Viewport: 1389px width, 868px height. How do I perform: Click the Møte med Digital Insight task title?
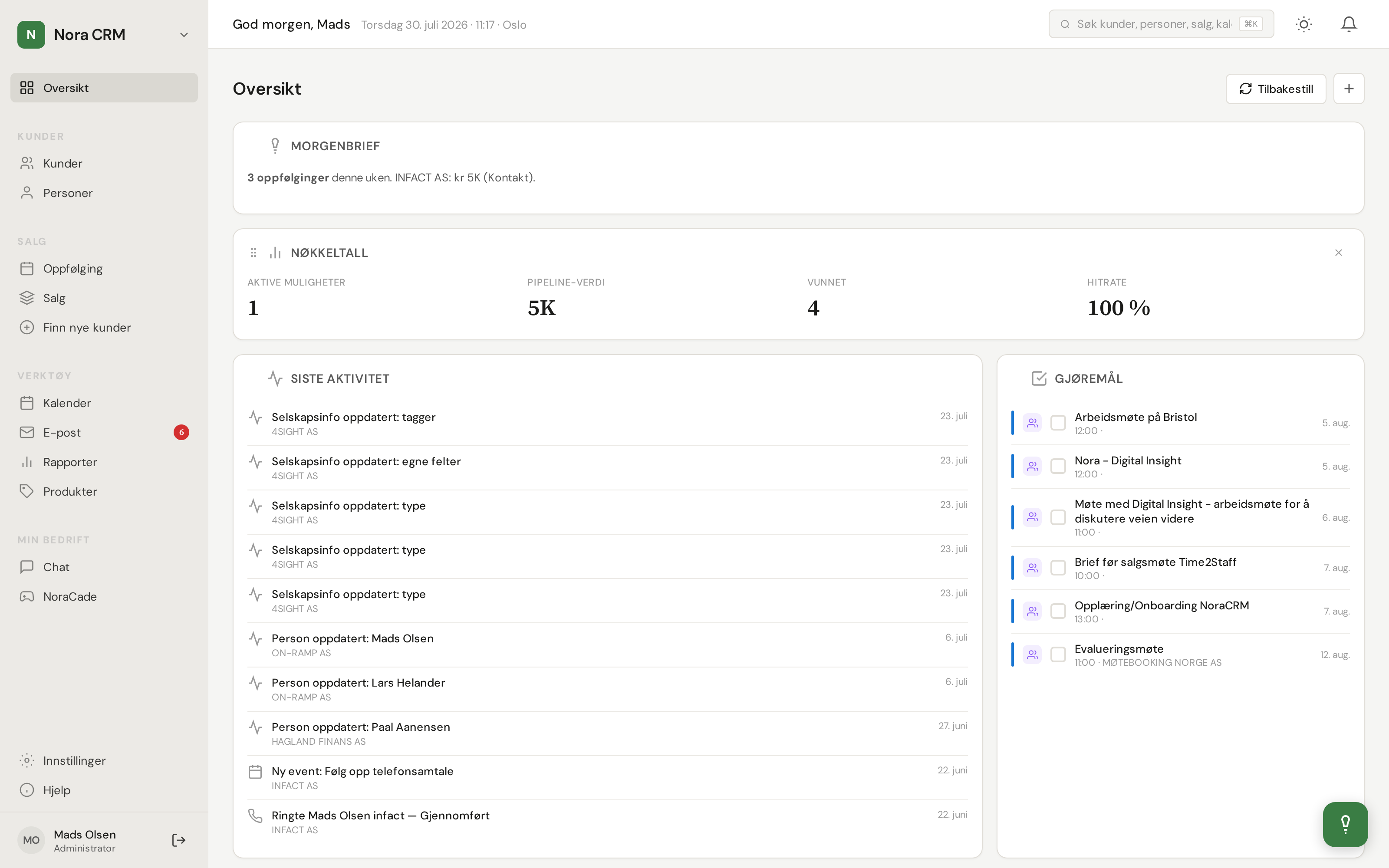[1192, 511]
